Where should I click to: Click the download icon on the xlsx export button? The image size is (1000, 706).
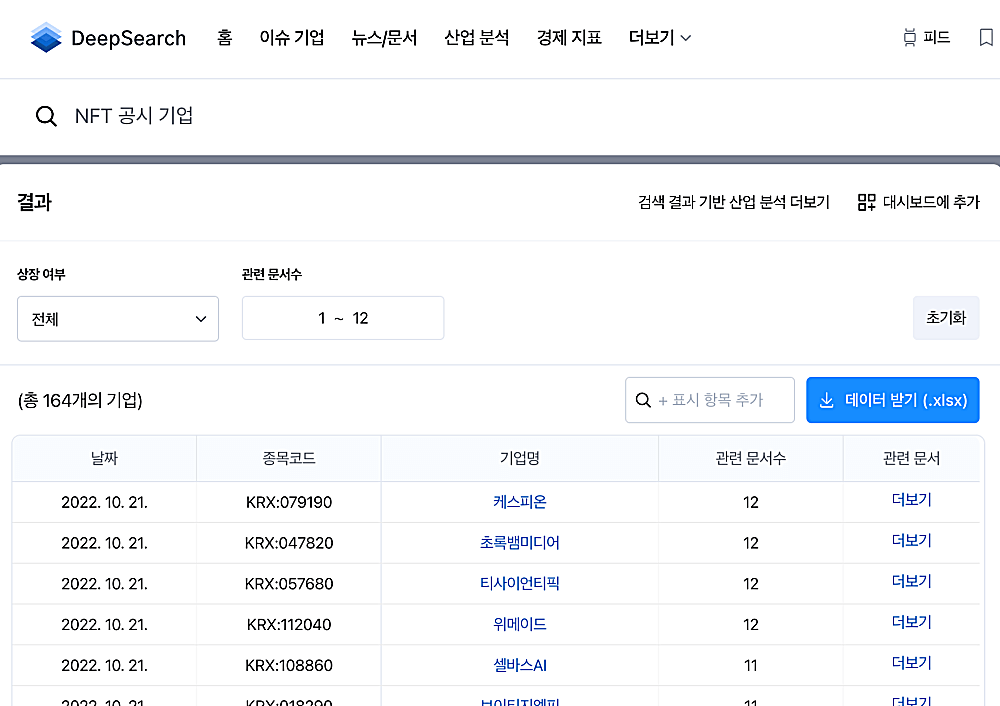827,399
